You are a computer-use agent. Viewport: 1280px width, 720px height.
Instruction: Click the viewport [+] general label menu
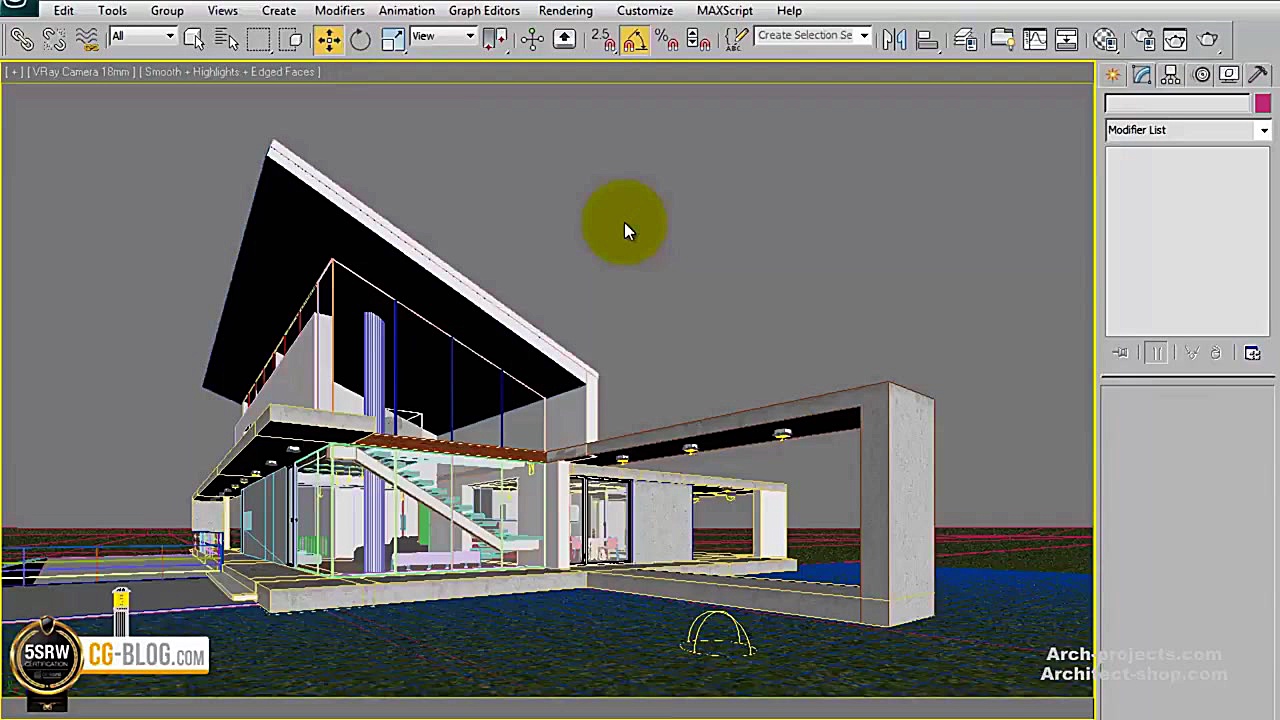(14, 72)
